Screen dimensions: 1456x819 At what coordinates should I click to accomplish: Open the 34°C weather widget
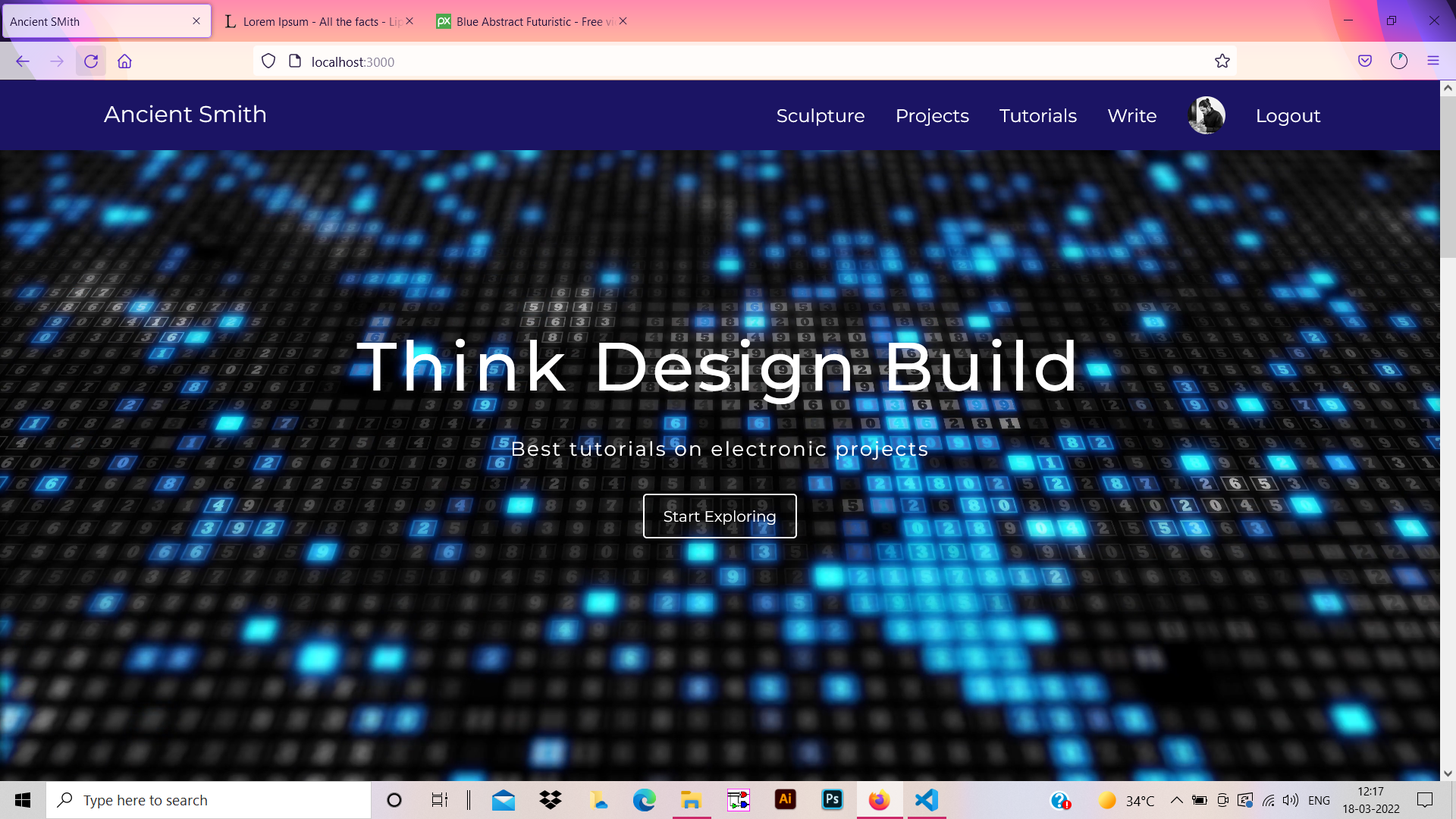[x=1125, y=800]
